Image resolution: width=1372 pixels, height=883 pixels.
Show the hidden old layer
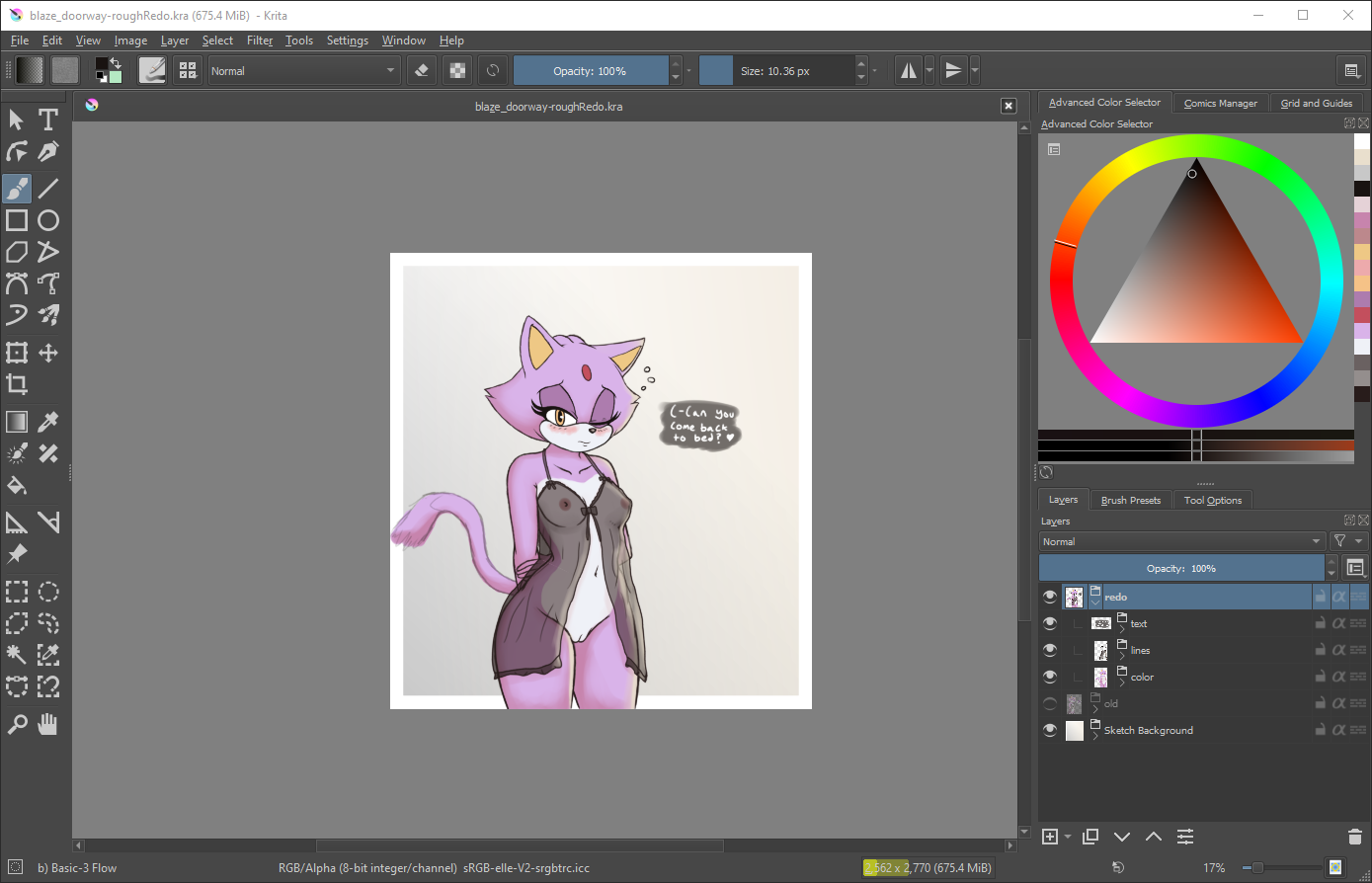point(1049,704)
